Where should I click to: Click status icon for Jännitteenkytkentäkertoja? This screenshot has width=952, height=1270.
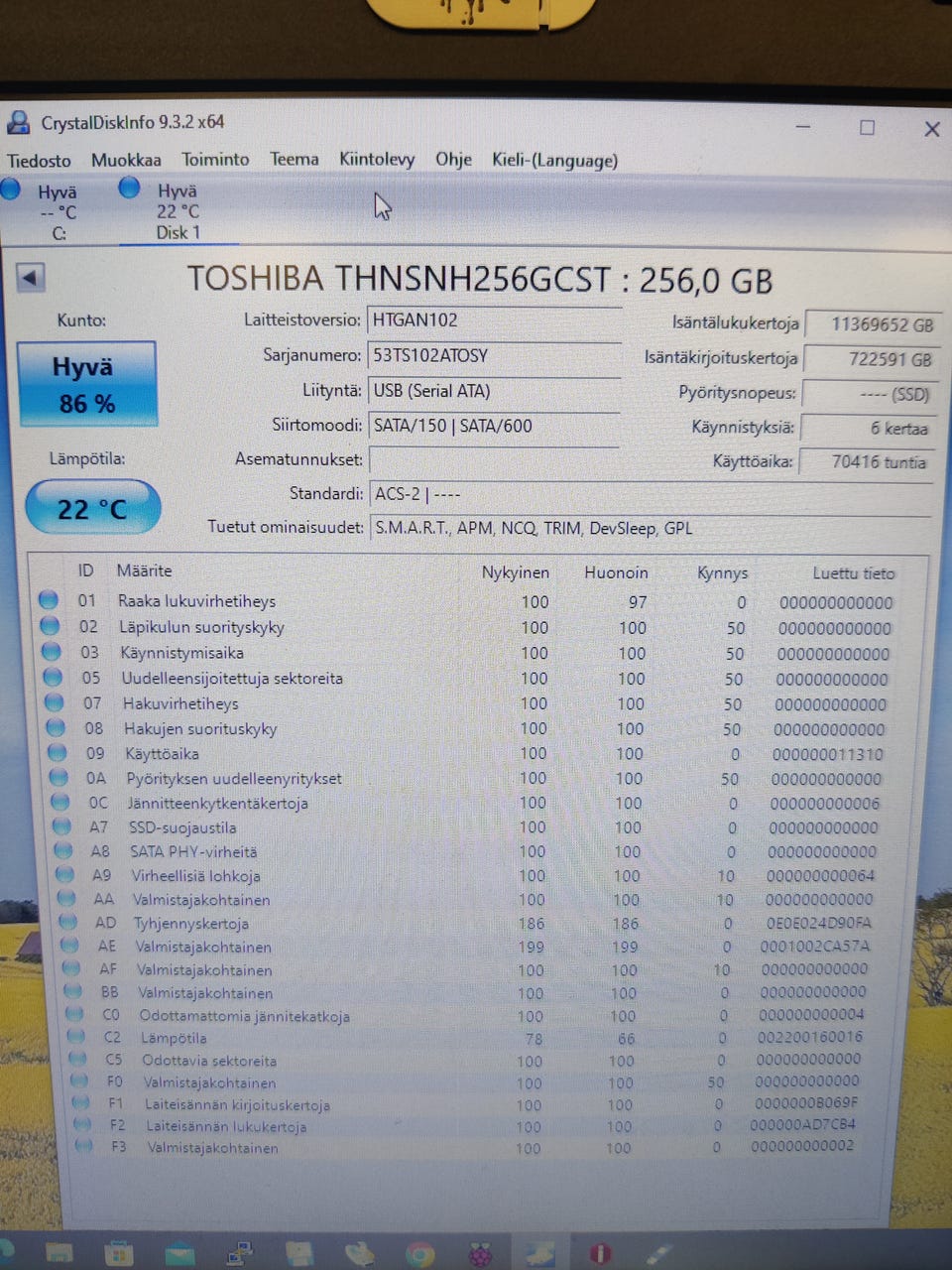tap(61, 802)
